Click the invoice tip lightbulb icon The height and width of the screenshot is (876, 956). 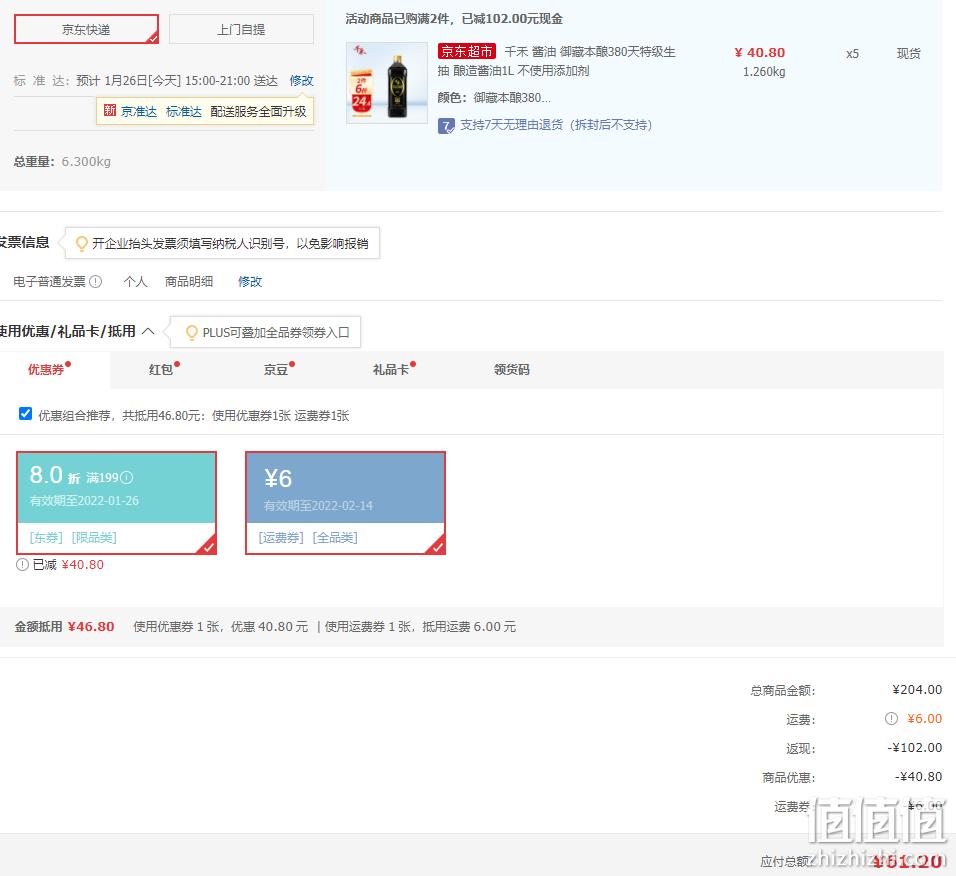point(81,244)
